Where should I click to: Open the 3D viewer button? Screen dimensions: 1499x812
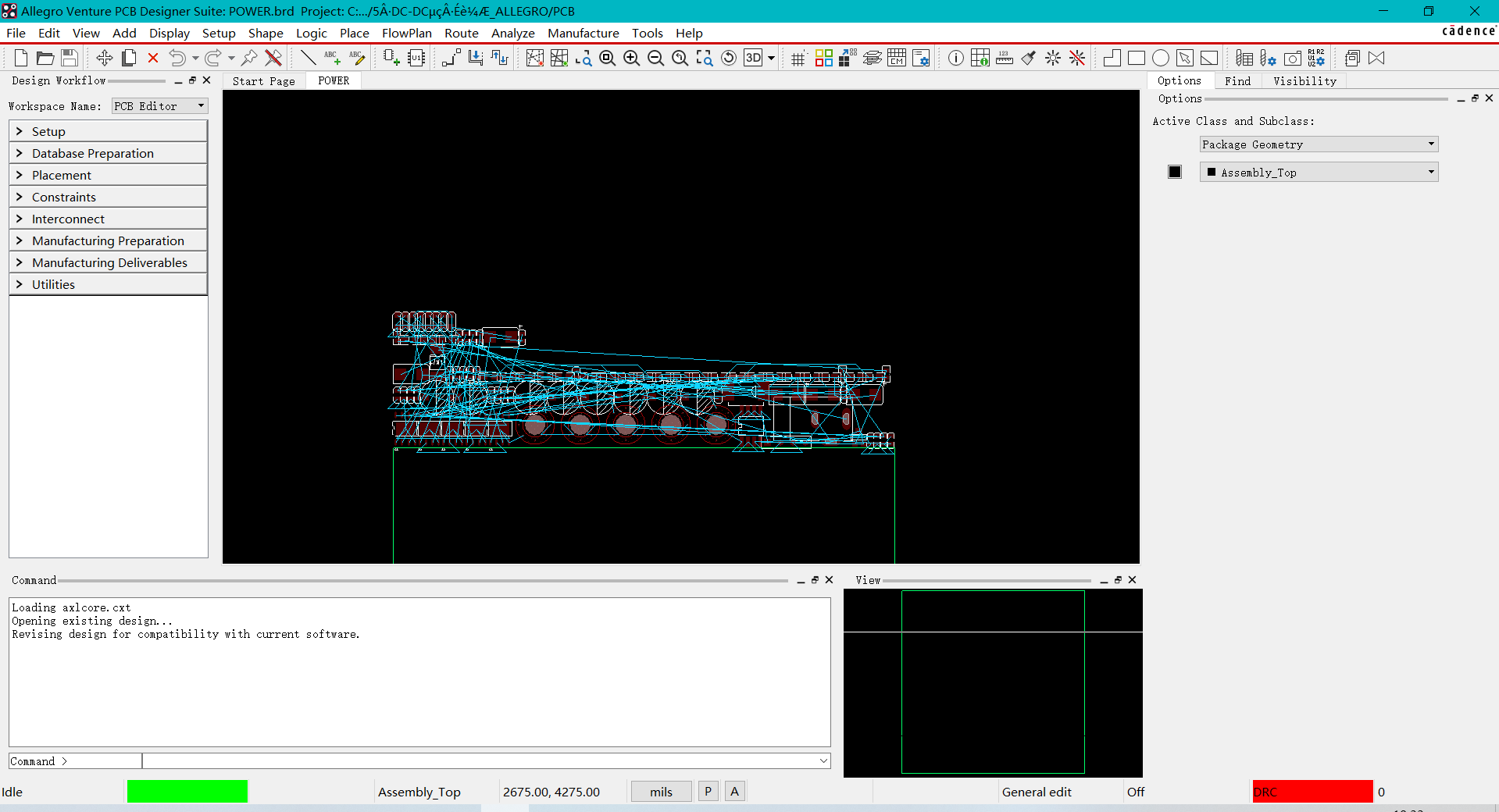[753, 58]
